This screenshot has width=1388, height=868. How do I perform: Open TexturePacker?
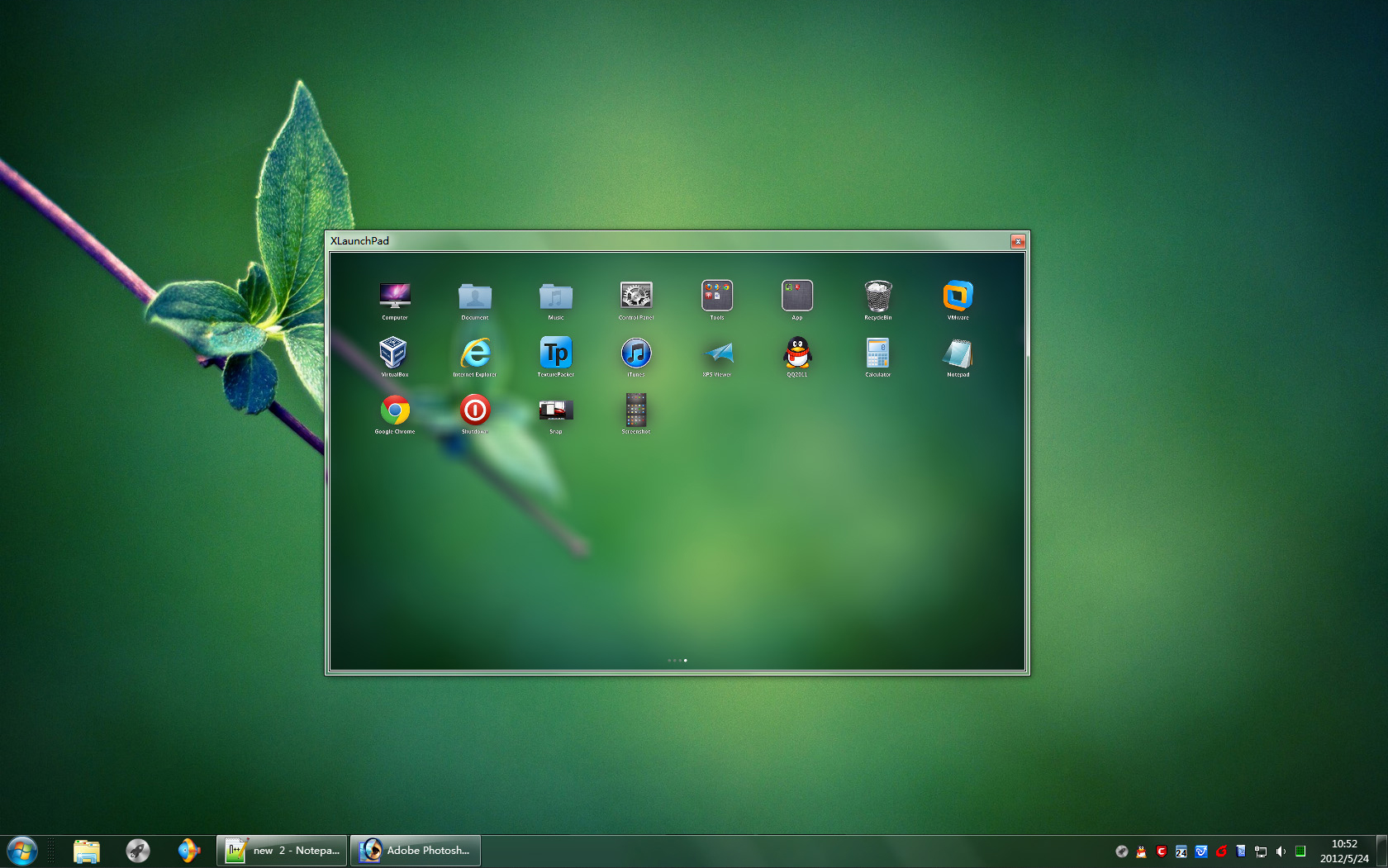click(555, 353)
